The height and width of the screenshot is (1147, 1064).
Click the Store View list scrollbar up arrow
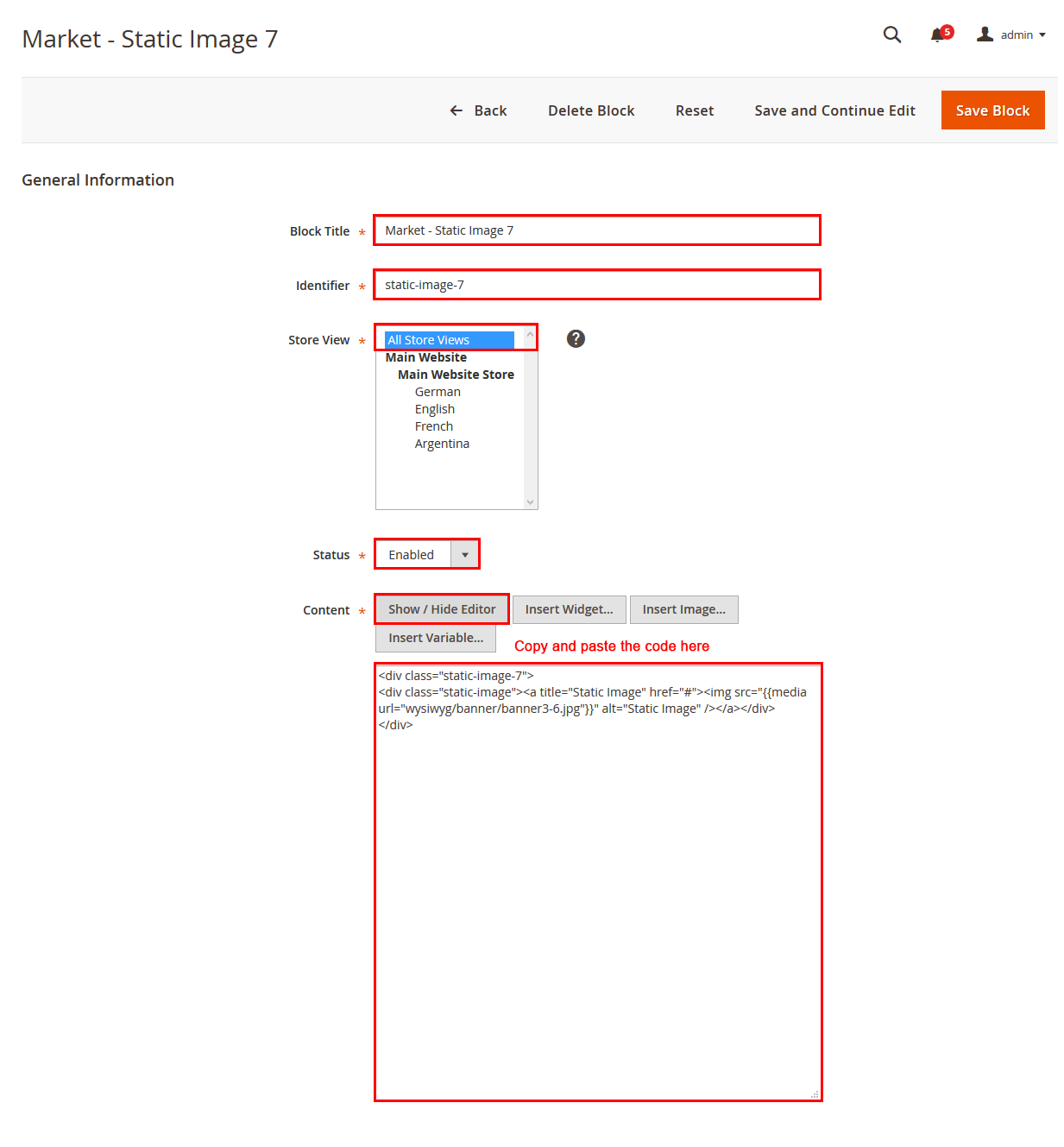coord(531,334)
